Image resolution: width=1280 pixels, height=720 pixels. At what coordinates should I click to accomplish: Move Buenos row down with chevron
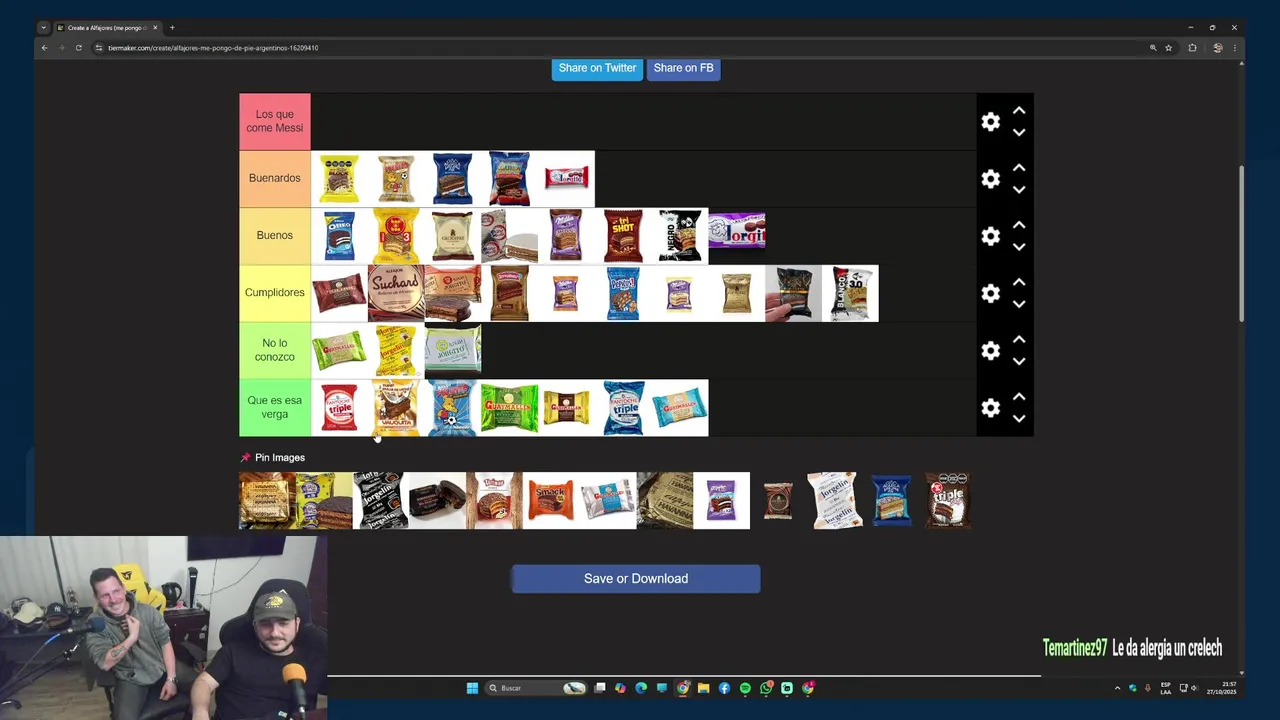[x=1018, y=246]
